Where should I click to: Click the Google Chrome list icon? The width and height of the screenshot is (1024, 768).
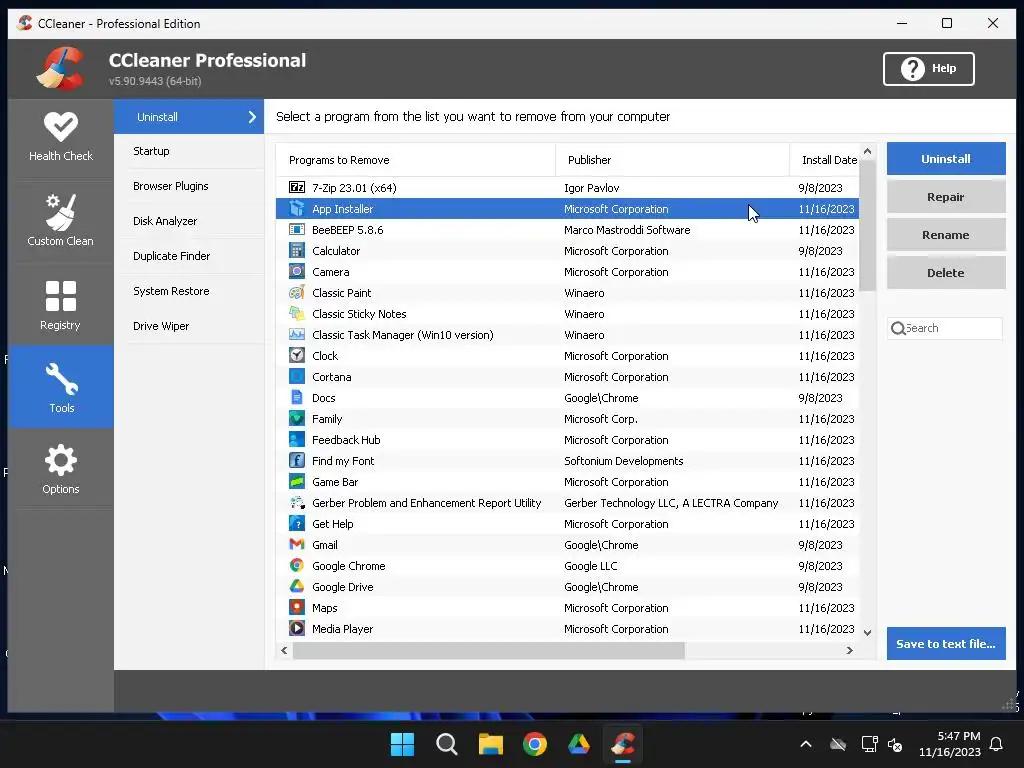(x=296, y=566)
